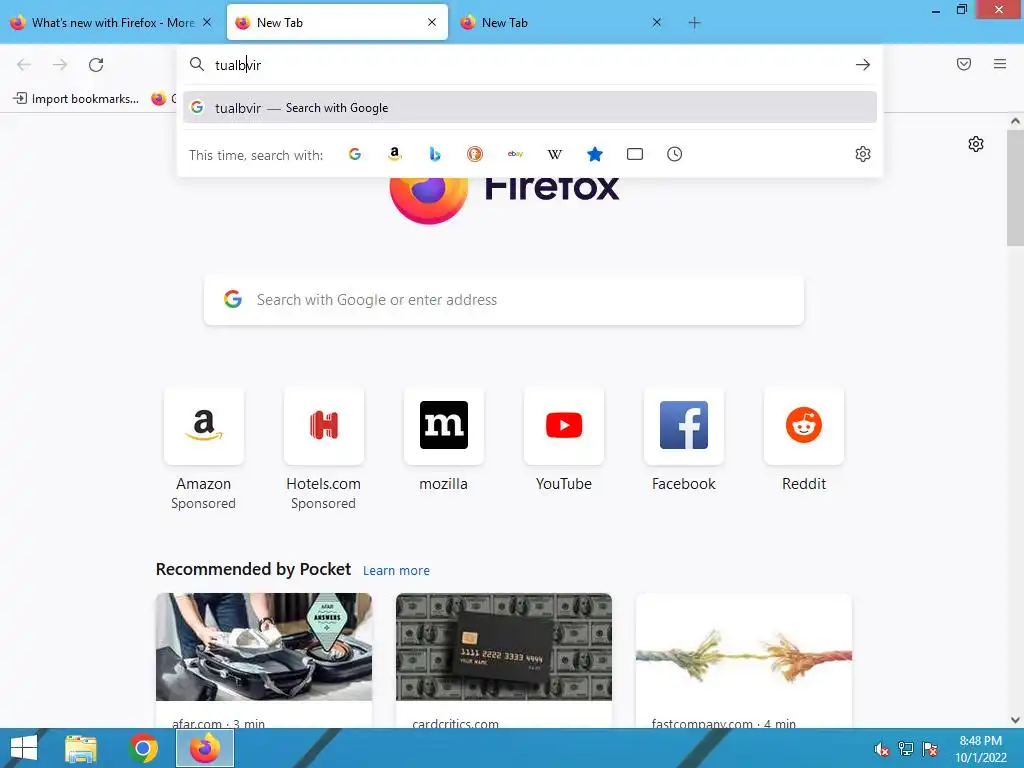Click the Action Center flag tray icon
The image size is (1024, 768).
930,749
